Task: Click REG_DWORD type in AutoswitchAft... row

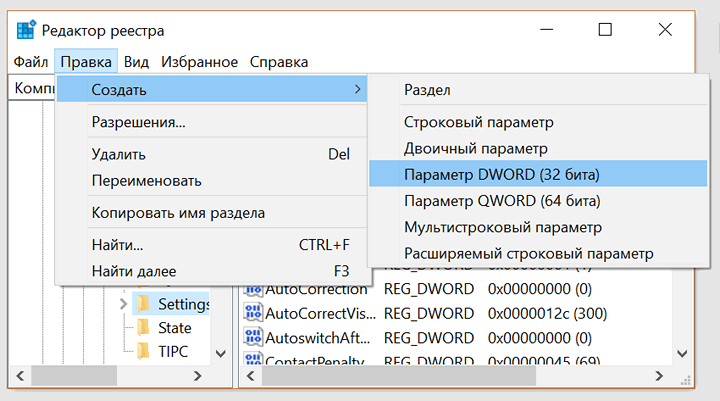Action: tap(429, 338)
